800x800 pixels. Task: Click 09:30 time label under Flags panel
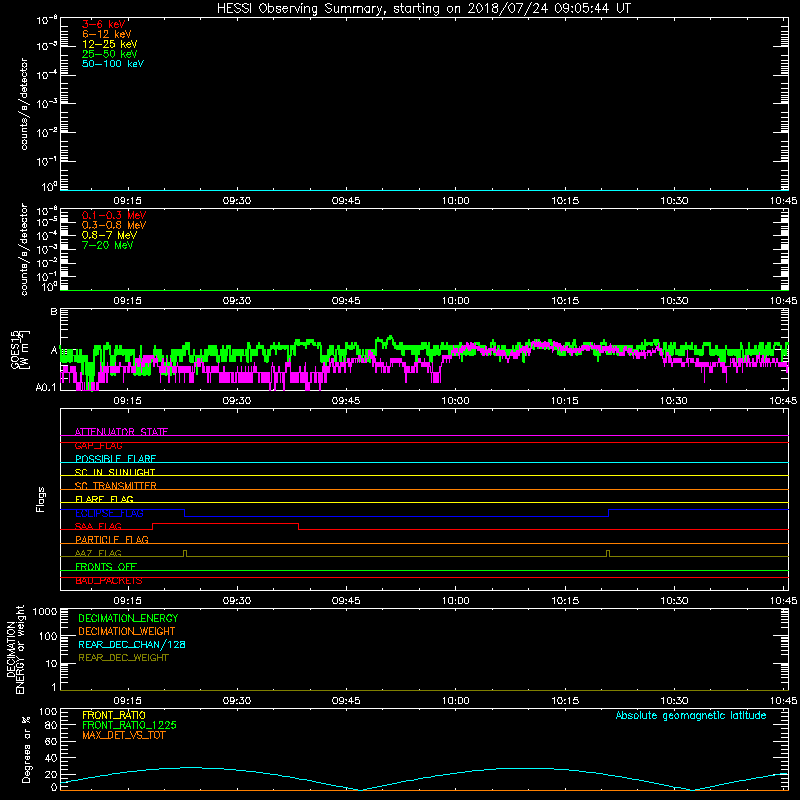pyautogui.click(x=237, y=601)
